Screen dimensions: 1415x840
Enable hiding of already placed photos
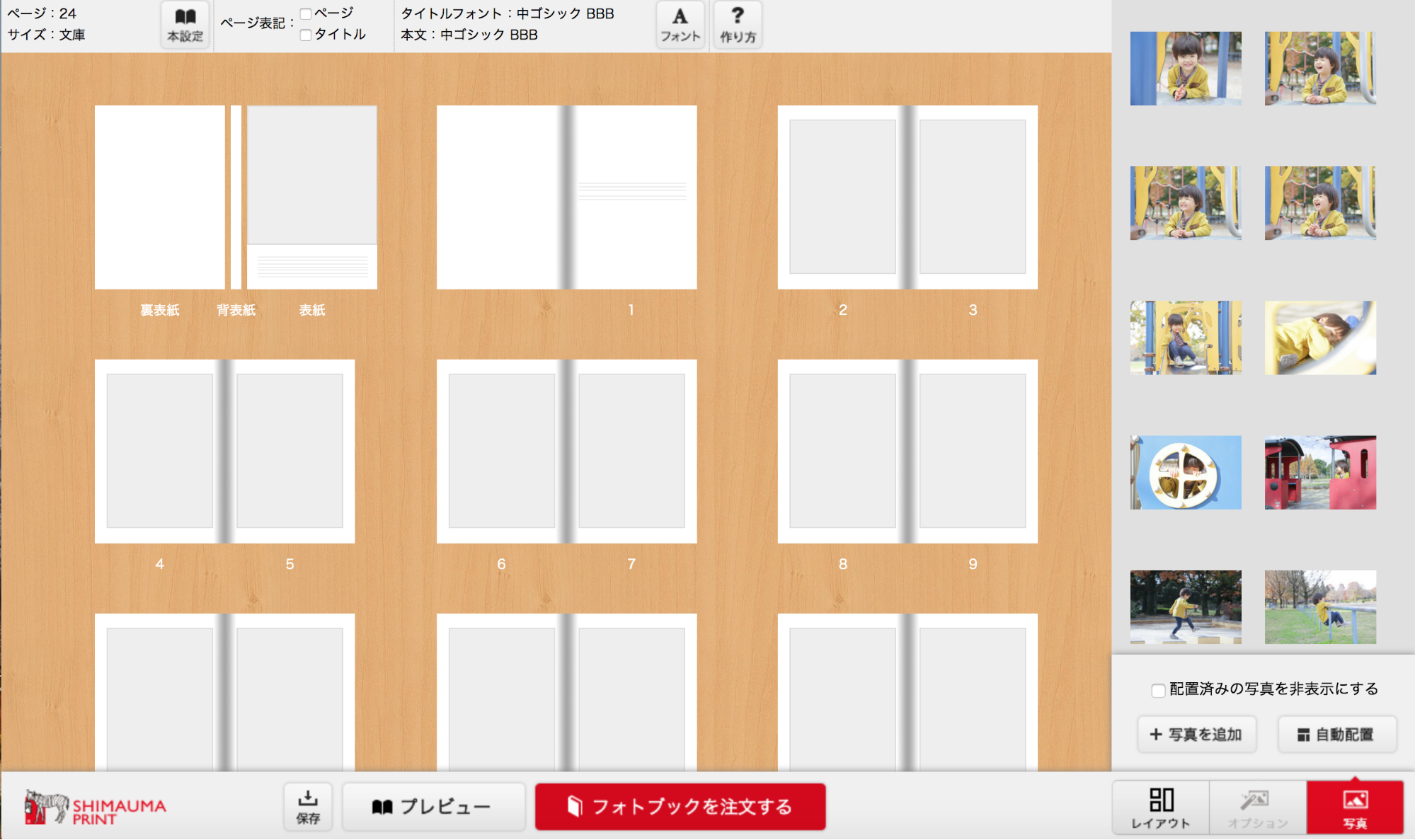[x=1158, y=690]
